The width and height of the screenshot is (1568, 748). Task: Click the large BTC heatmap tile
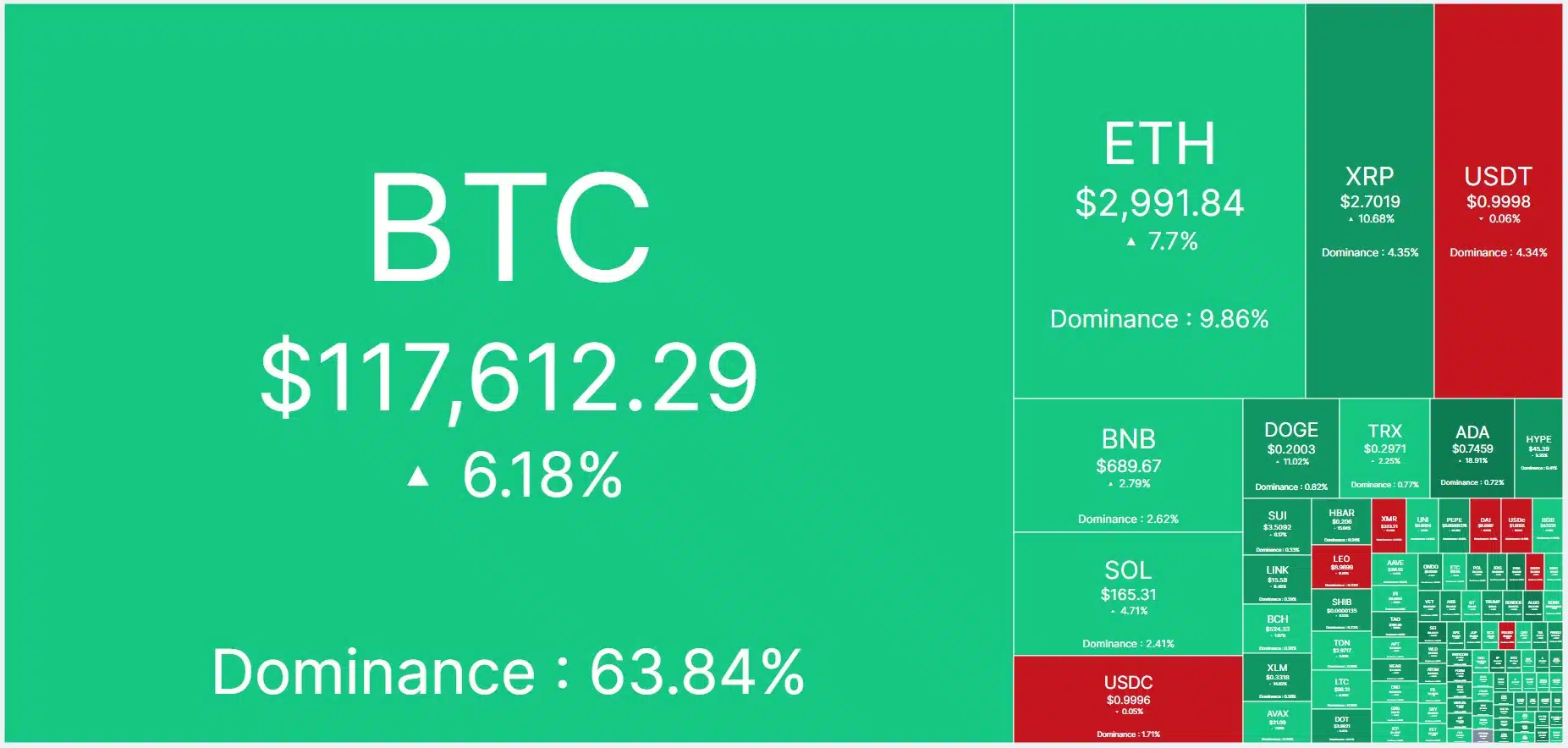508,372
